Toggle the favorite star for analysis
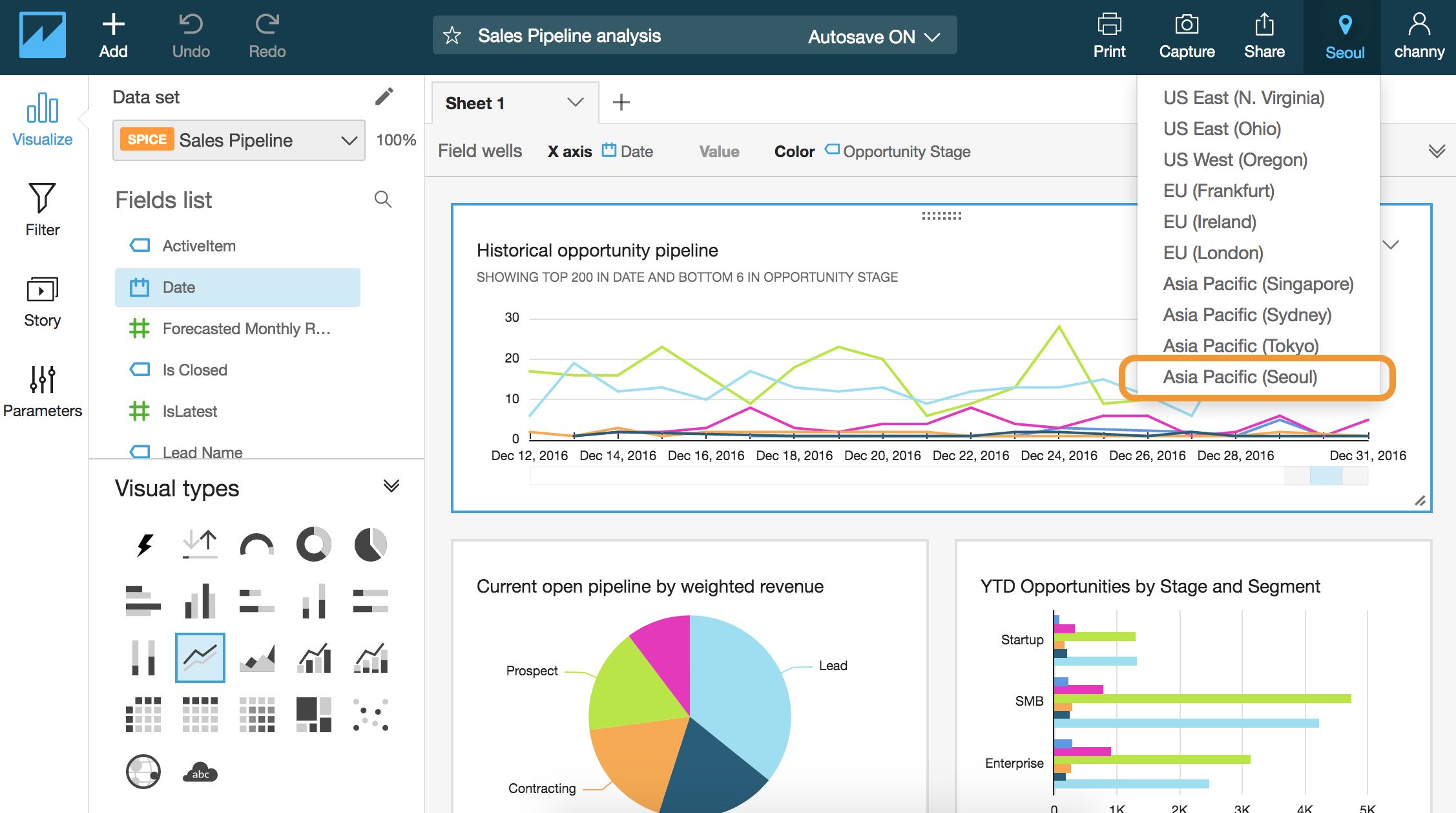 (452, 36)
